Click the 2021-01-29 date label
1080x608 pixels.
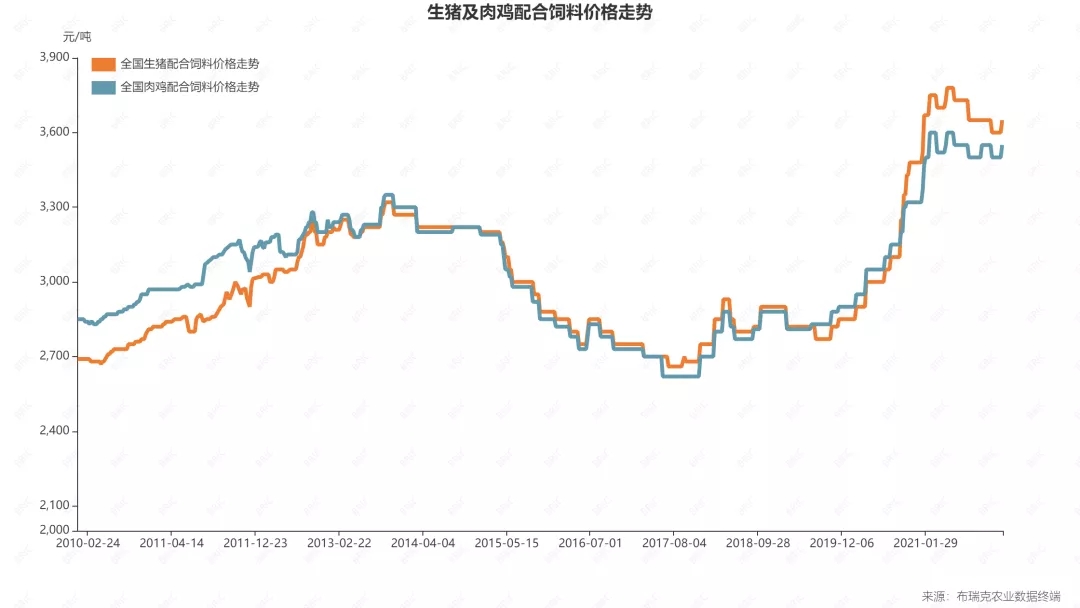click(926, 543)
